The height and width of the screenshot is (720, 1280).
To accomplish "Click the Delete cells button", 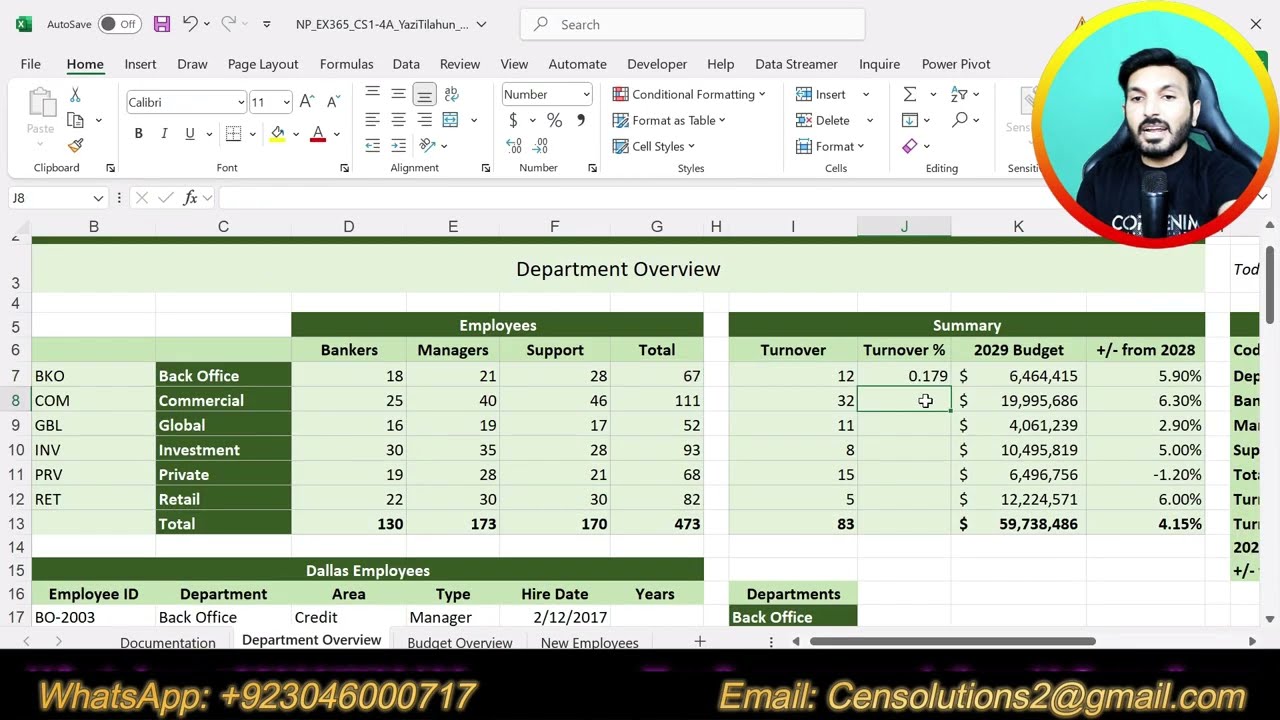I will (823, 120).
